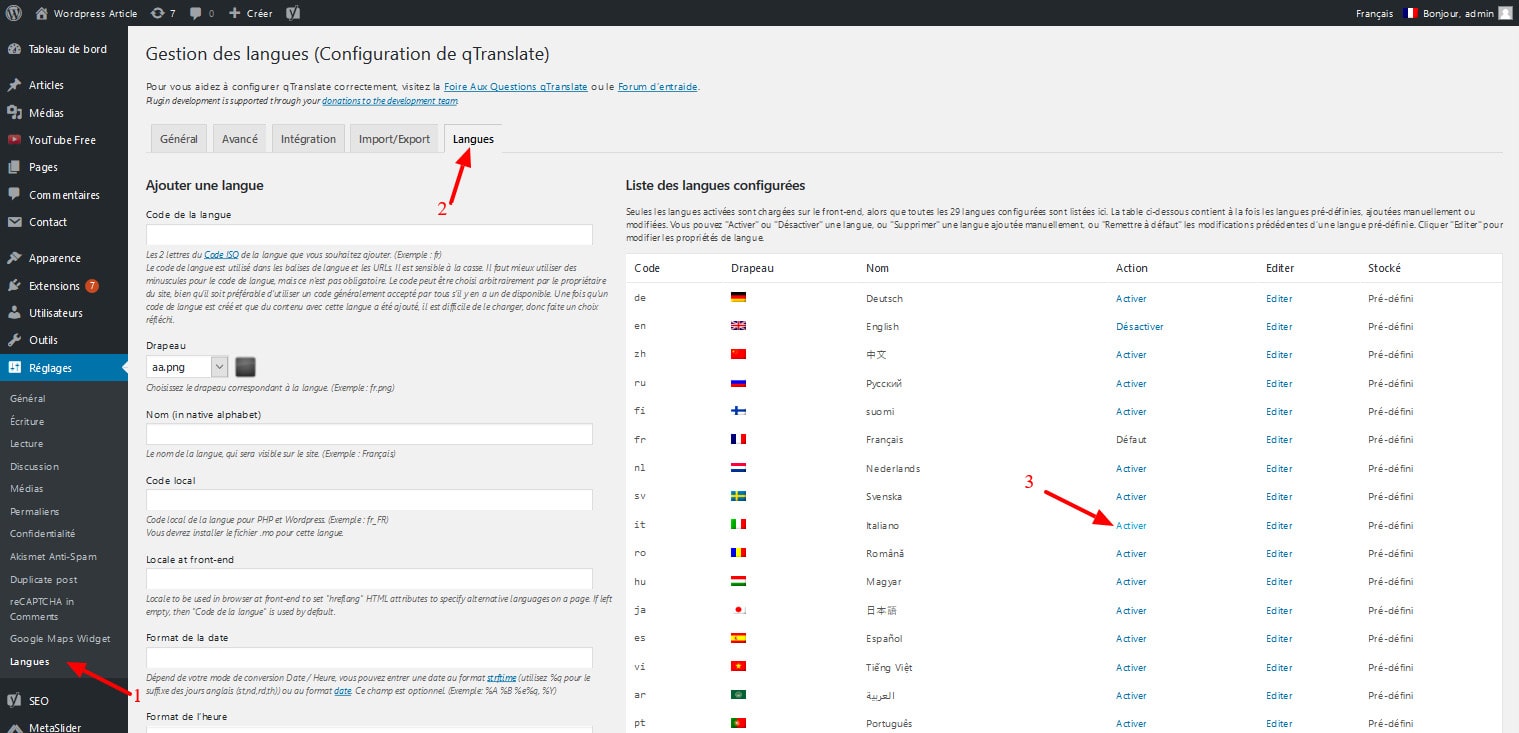Click the Créer plus button
The height and width of the screenshot is (733, 1519).
pyautogui.click(x=250, y=13)
